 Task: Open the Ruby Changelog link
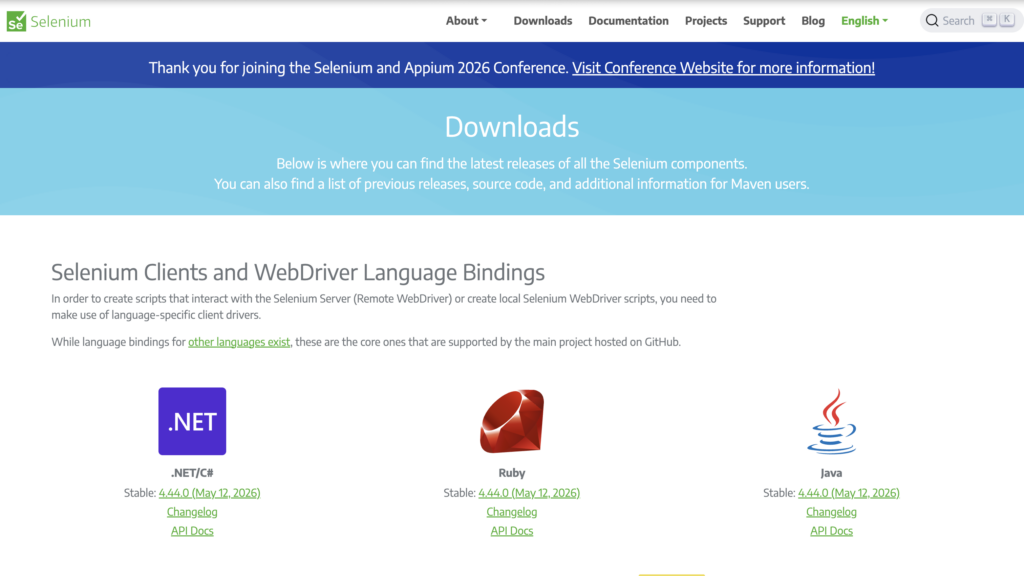coord(512,512)
